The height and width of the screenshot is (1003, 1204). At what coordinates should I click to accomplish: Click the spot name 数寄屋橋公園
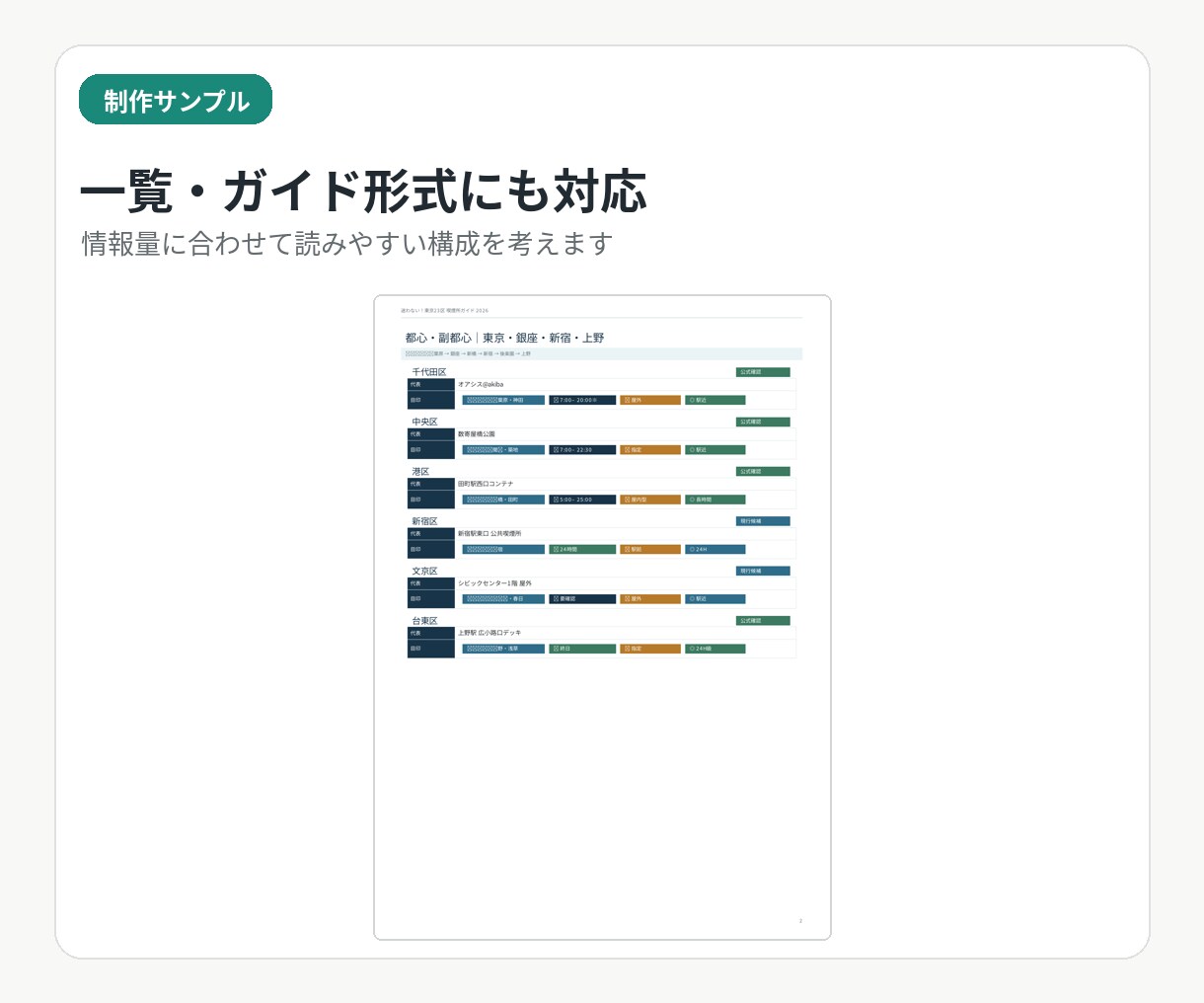477,433
